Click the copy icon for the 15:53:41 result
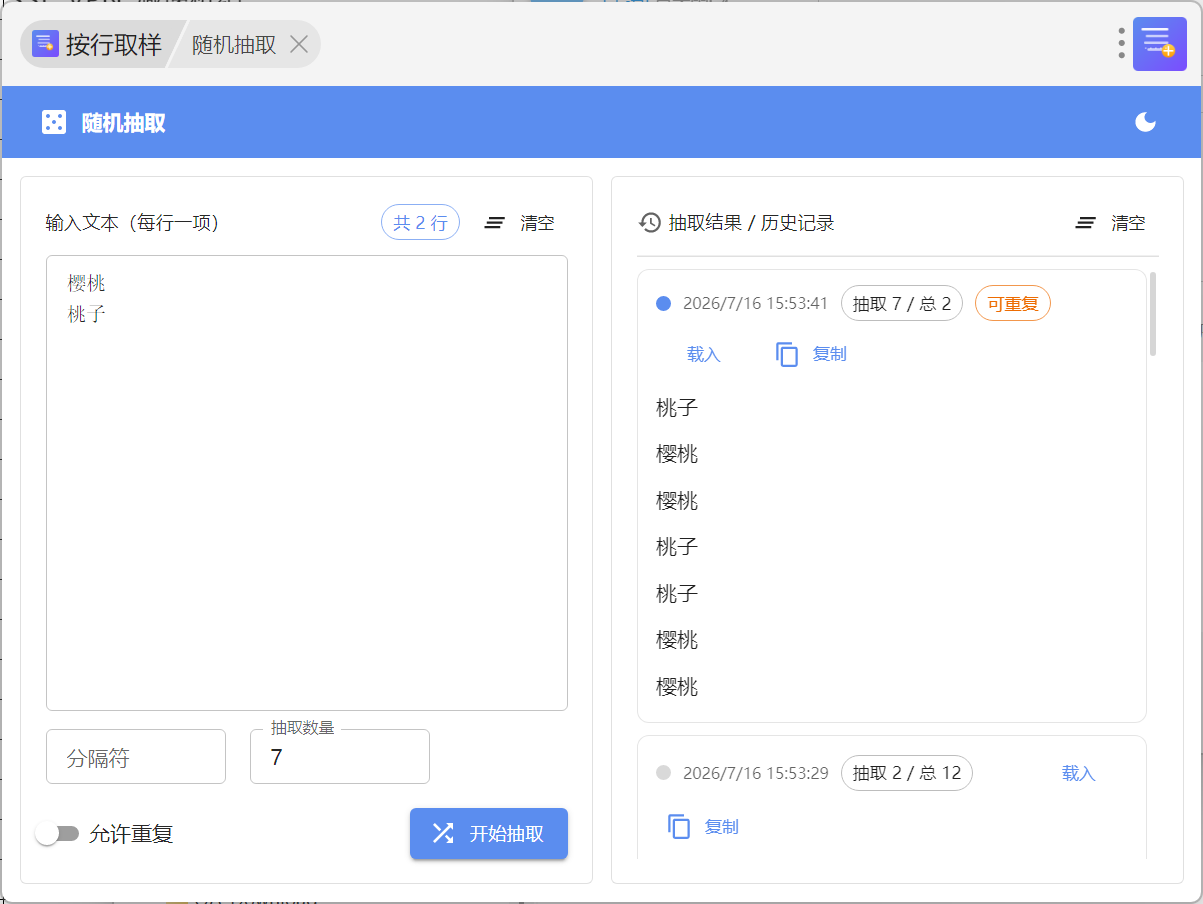 tap(787, 354)
